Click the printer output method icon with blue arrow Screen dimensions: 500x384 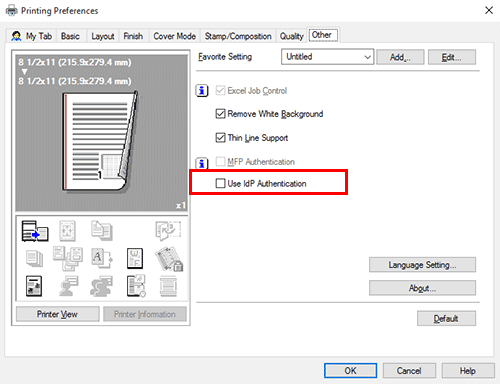(x=35, y=231)
